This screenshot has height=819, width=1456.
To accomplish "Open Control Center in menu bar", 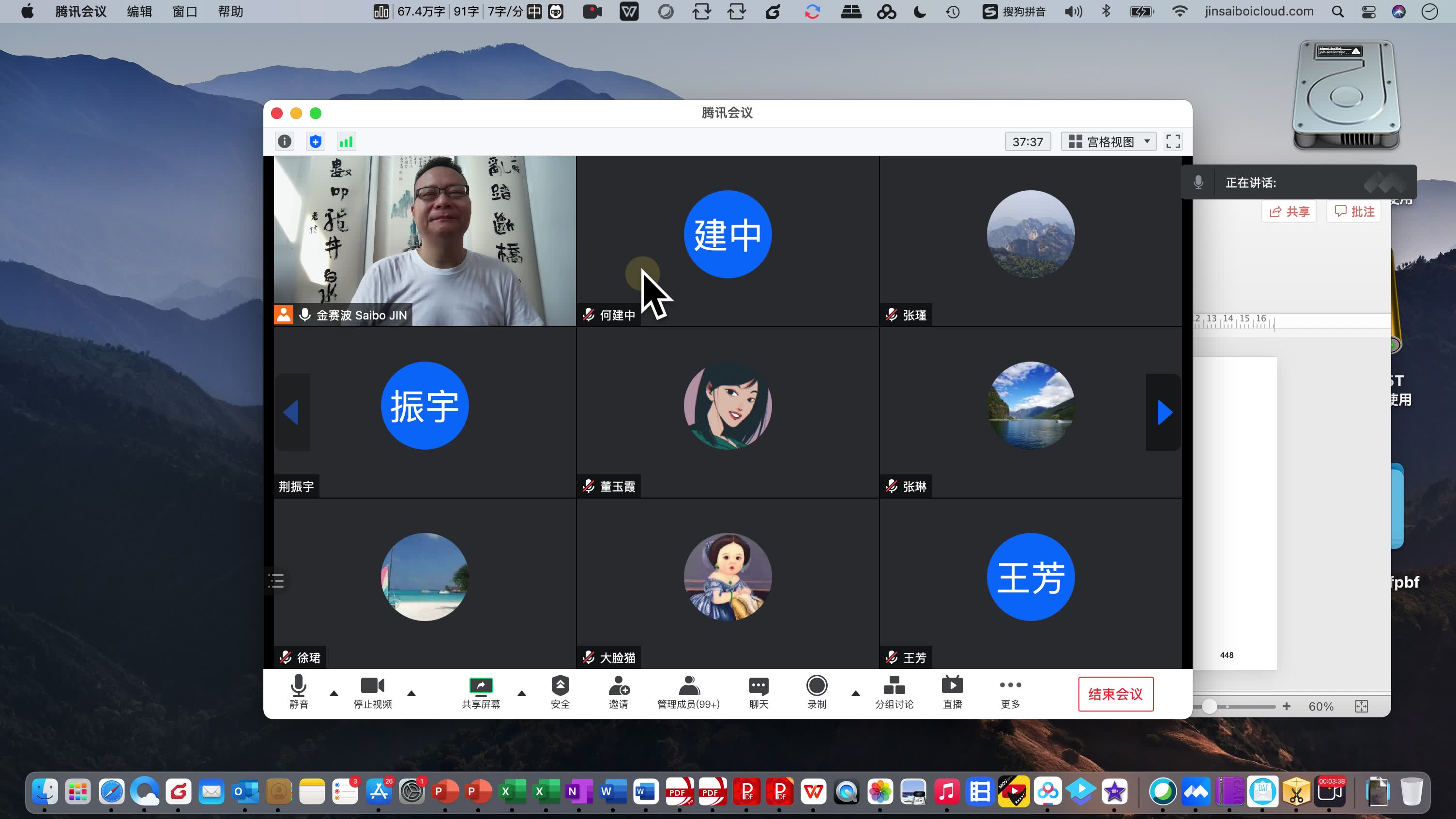I will click(x=1368, y=11).
